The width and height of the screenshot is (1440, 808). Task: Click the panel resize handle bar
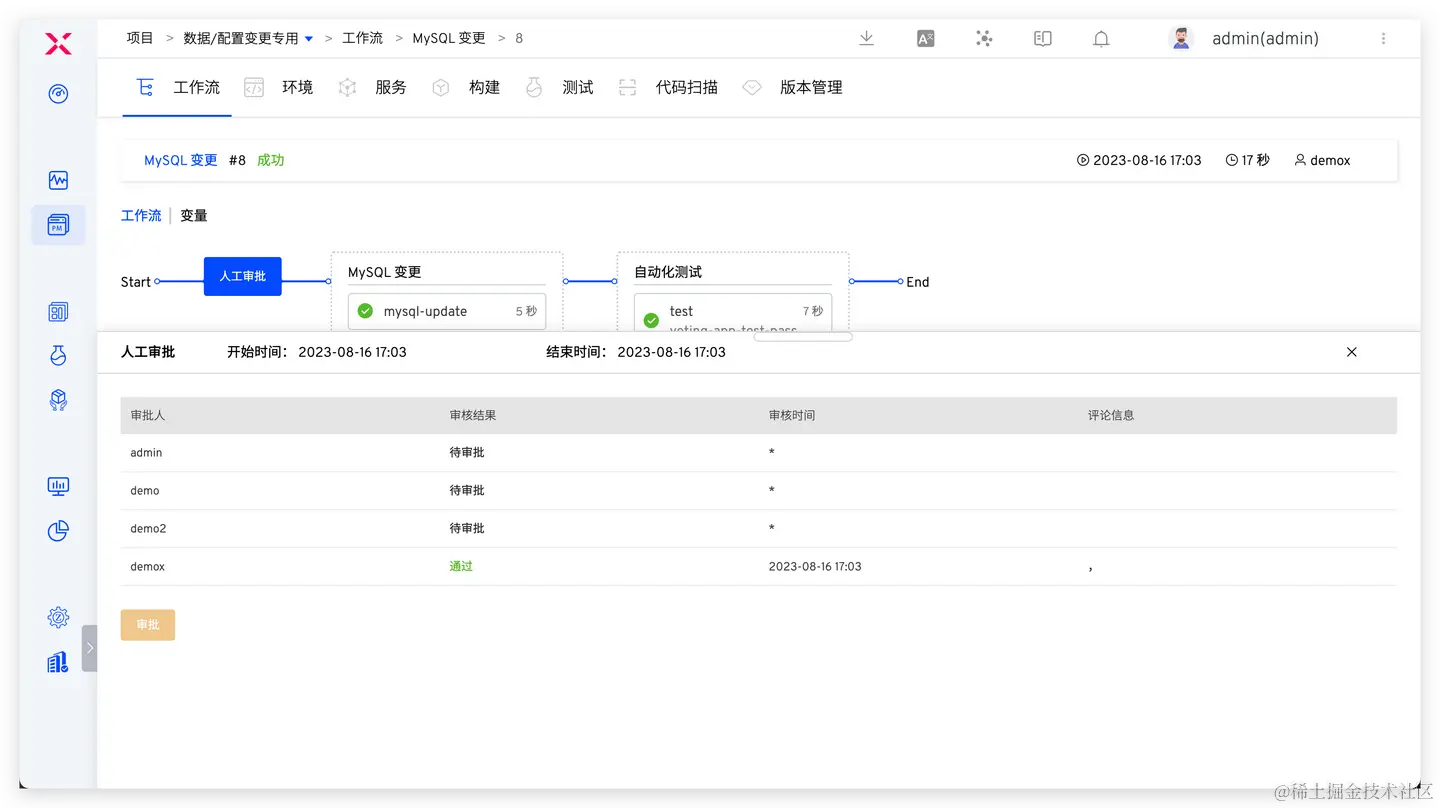point(803,337)
